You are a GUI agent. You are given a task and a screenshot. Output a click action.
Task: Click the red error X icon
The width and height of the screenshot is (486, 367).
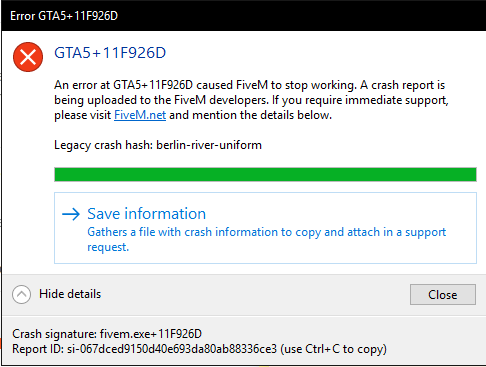click(28, 57)
